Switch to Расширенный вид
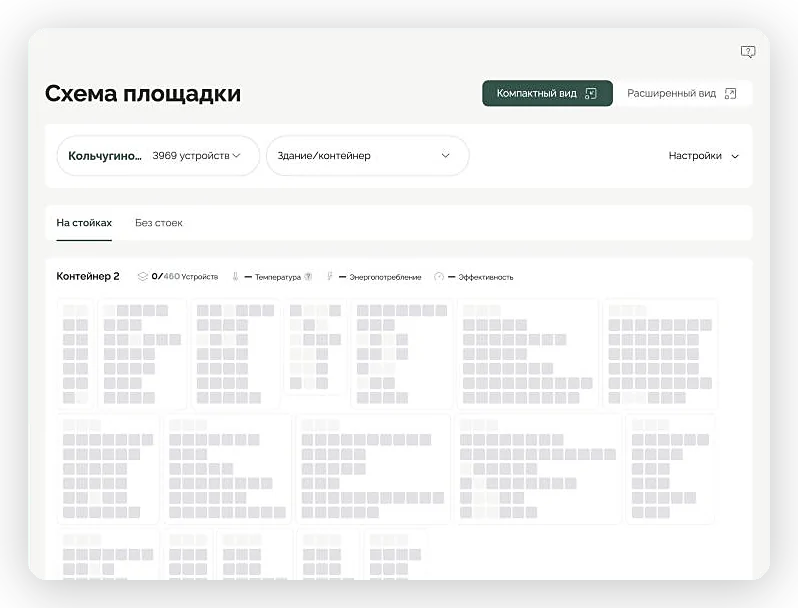Viewport: 798px width, 608px height. pos(682,93)
